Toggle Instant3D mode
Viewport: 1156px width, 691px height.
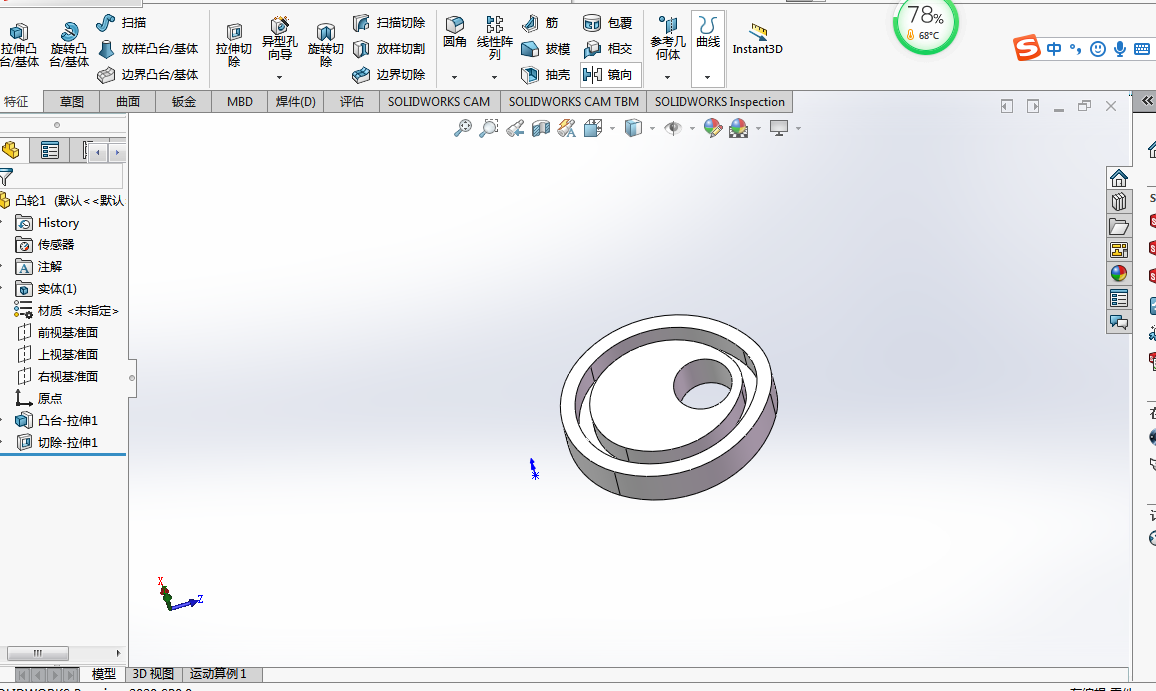pos(757,38)
